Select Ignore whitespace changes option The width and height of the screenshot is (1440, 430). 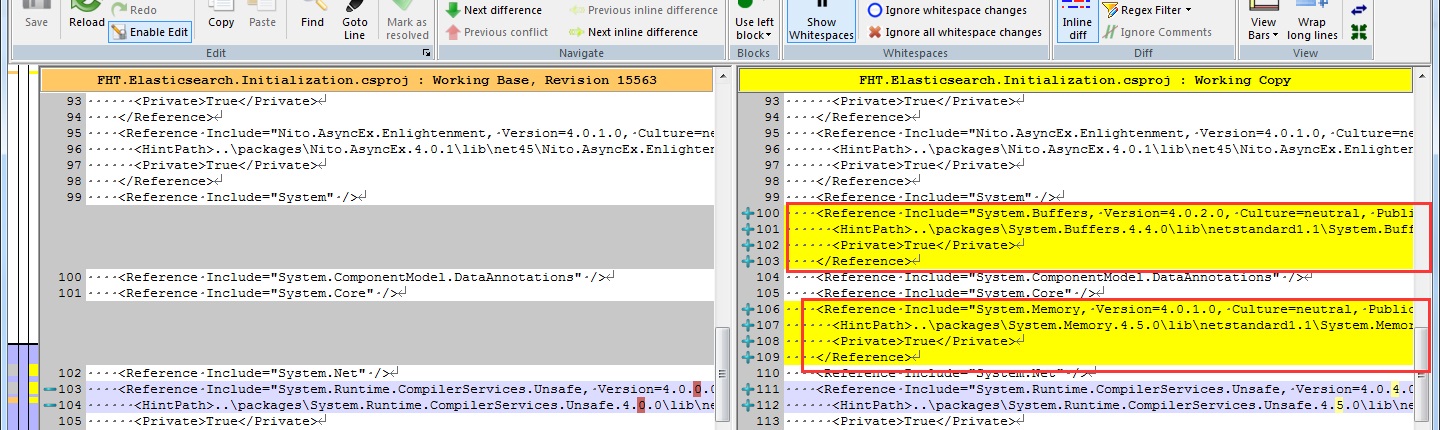(947, 10)
